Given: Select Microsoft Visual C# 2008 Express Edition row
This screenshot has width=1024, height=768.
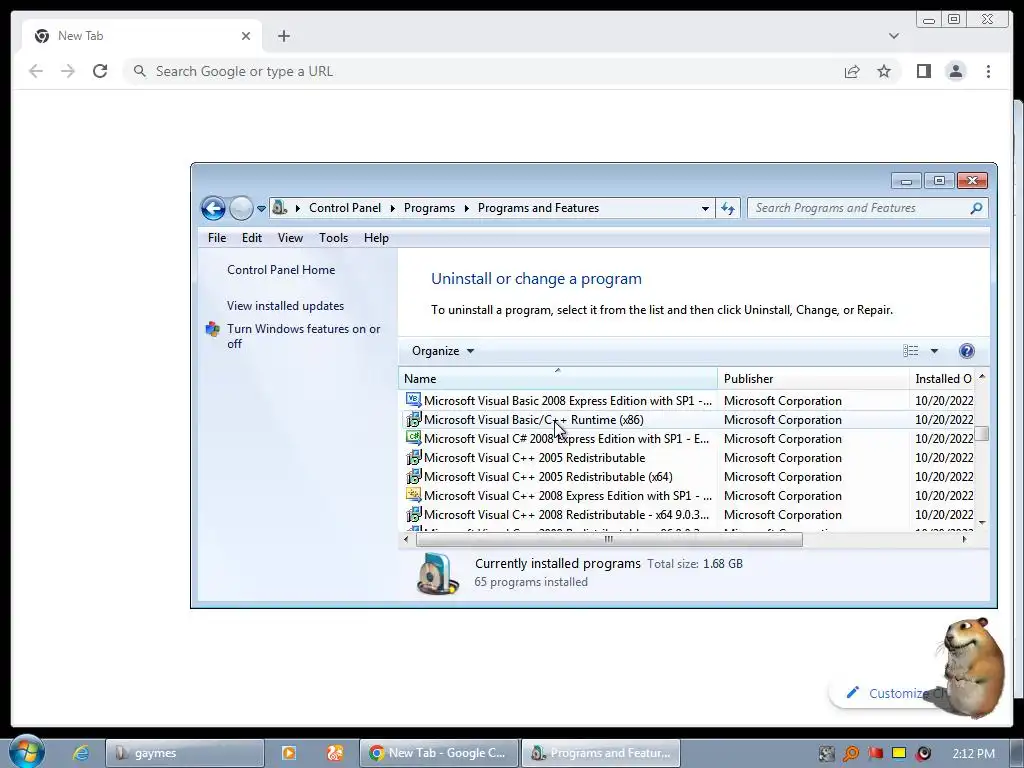Looking at the screenshot, I should (x=687, y=438).
